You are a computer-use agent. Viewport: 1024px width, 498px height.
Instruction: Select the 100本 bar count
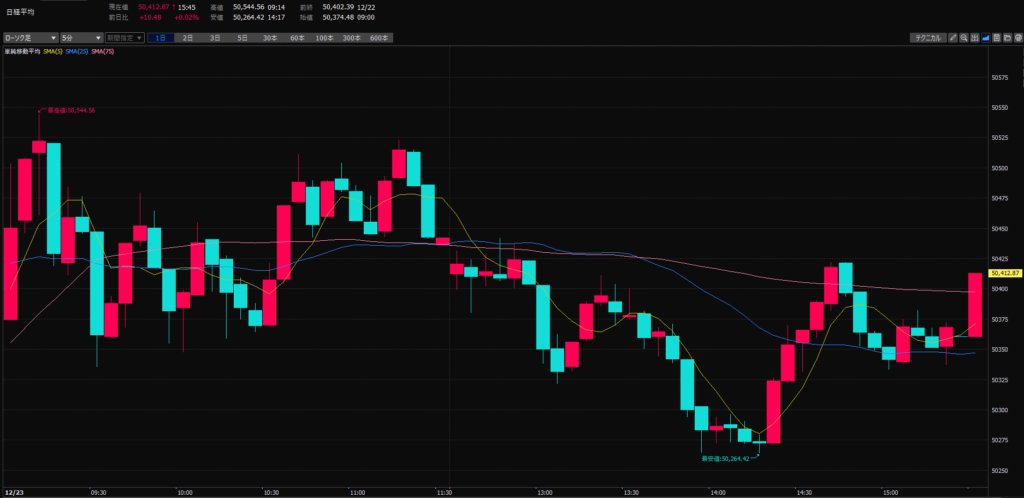click(x=323, y=38)
